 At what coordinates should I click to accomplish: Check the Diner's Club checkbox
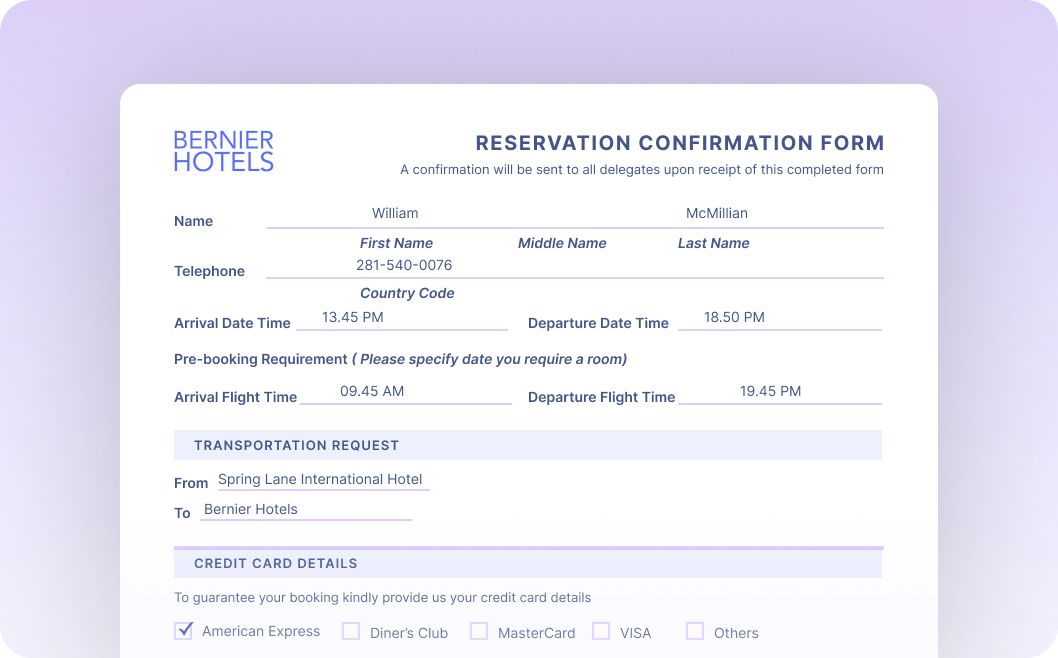(351, 631)
